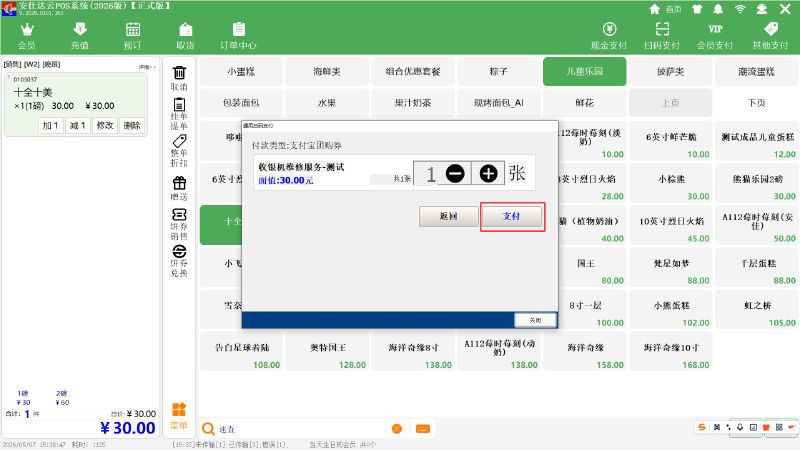Select the 粽子 category tab
800x450 pixels.
point(499,71)
